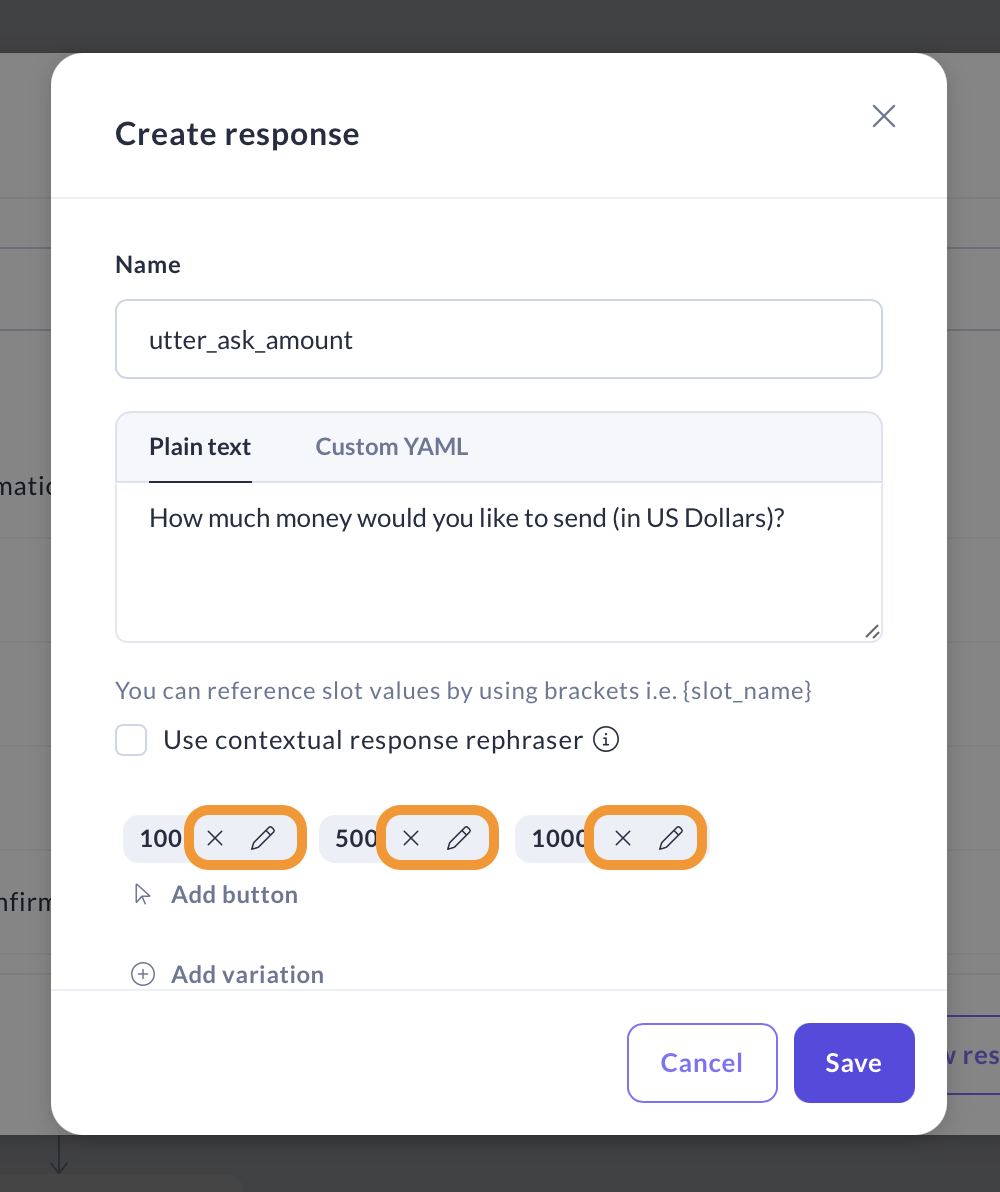The image size is (1000, 1192).
Task: Switch to the Custom YAML tab
Action: 391,447
